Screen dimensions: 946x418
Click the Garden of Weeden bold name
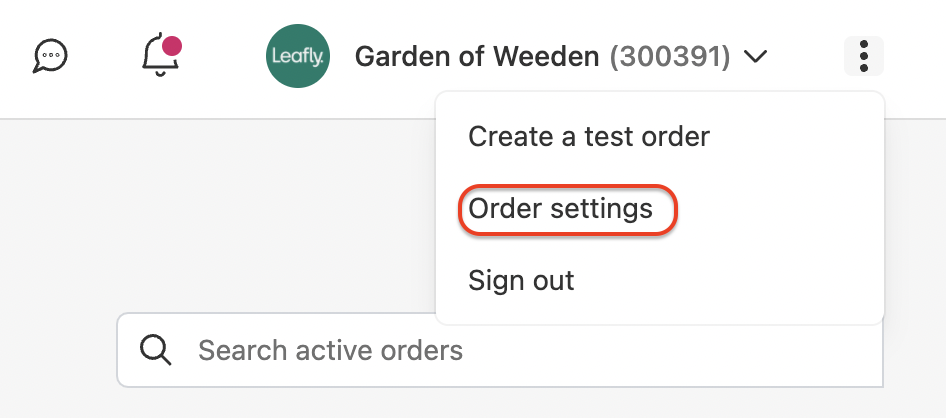[477, 57]
